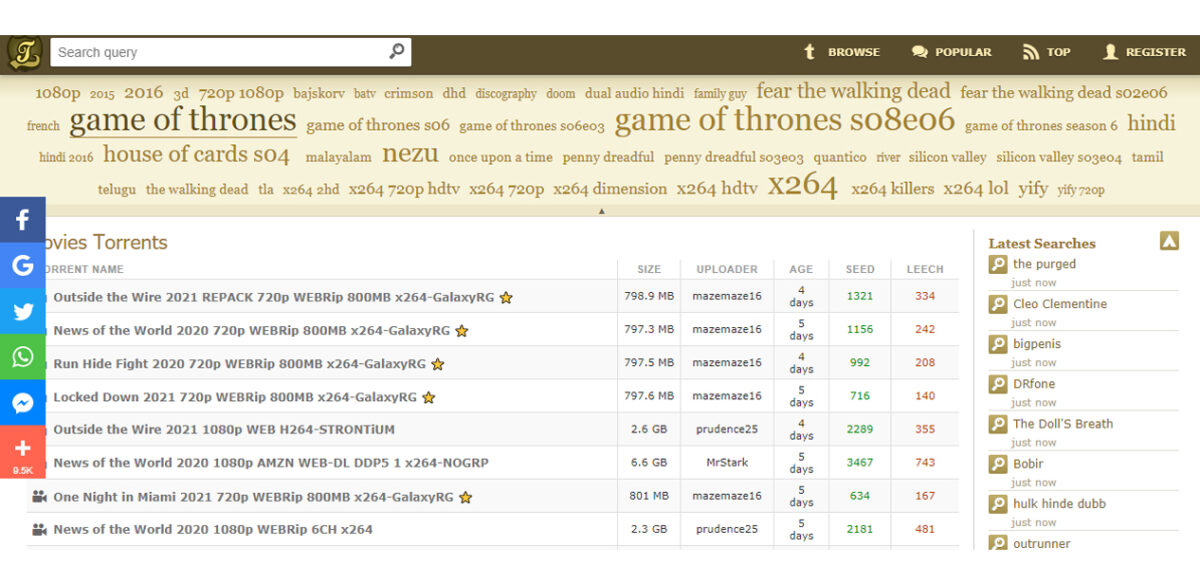Share via Messenger
This screenshot has height=584, width=1200.
point(23,403)
